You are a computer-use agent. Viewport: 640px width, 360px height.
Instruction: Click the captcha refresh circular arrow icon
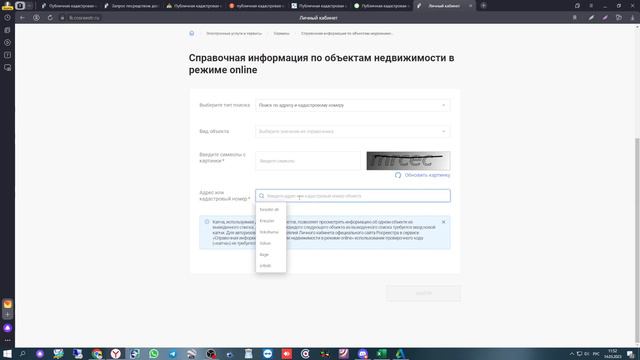398,175
